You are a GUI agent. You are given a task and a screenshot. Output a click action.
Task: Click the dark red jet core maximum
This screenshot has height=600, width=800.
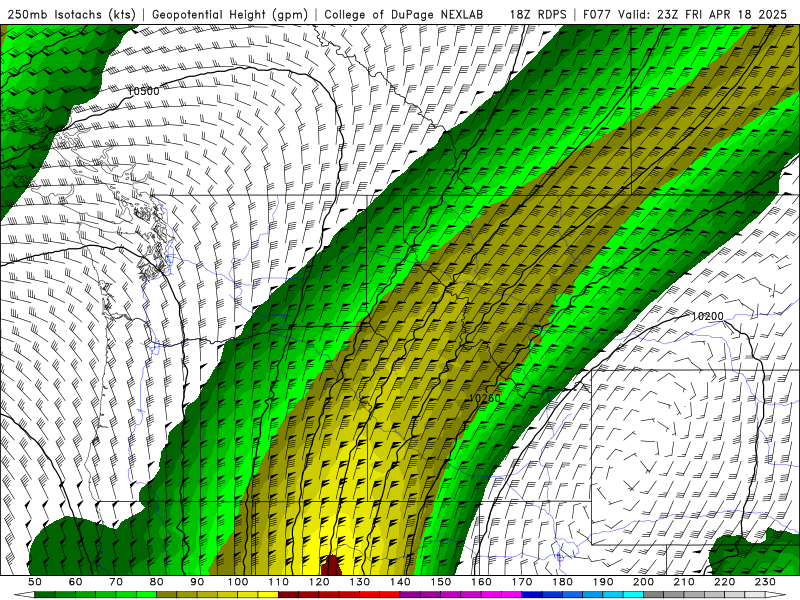(x=332, y=565)
